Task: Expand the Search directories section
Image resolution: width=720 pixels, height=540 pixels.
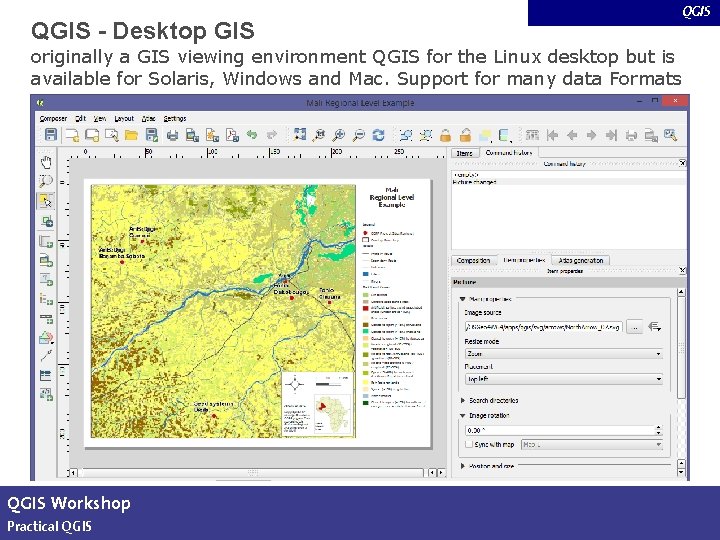Action: (462, 400)
